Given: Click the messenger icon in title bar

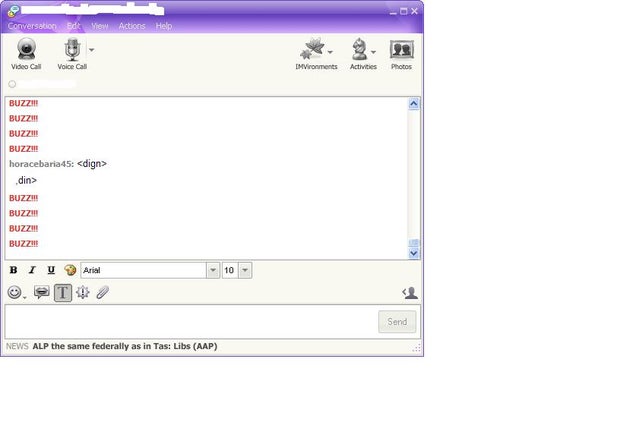Looking at the screenshot, I should click(13, 11).
